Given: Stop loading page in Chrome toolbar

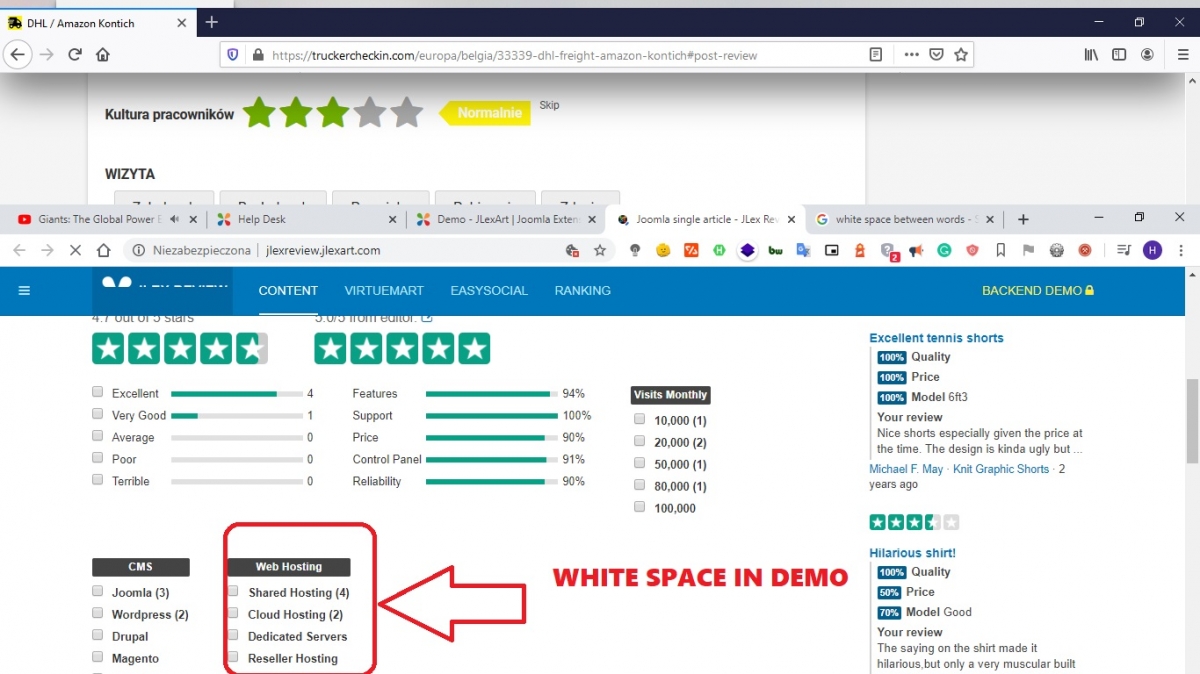Looking at the screenshot, I should point(75,251).
